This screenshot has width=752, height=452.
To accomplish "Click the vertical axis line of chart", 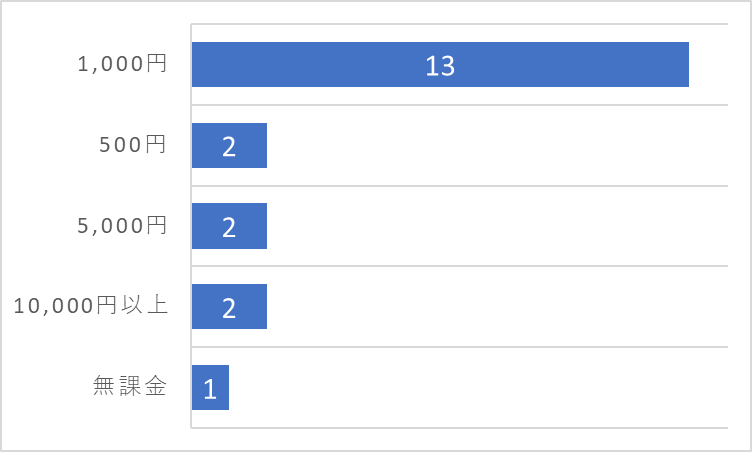I will (x=191, y=226).
